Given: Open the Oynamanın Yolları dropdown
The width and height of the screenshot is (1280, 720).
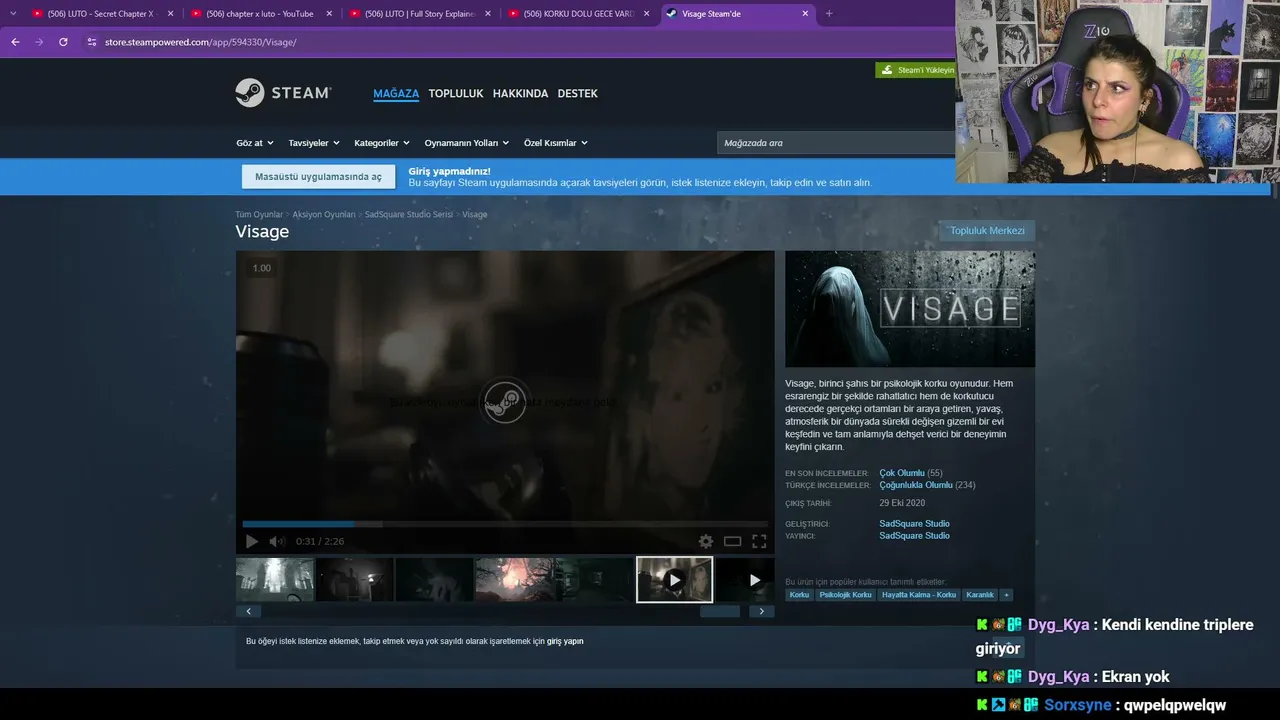Looking at the screenshot, I should tap(467, 143).
